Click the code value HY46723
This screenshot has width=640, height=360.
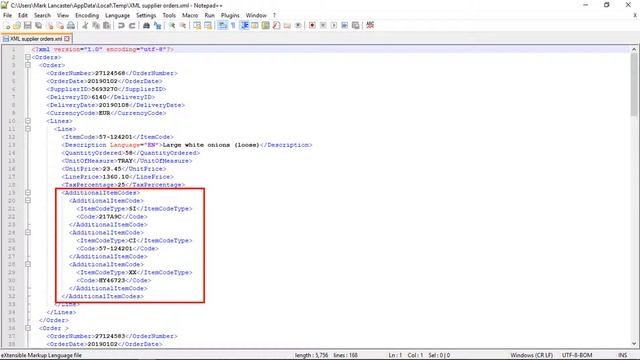[112, 280]
